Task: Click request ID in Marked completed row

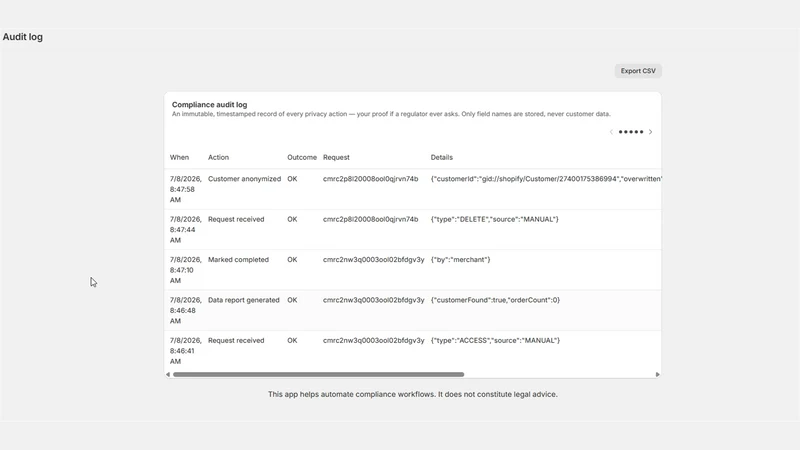Action: coord(373,260)
